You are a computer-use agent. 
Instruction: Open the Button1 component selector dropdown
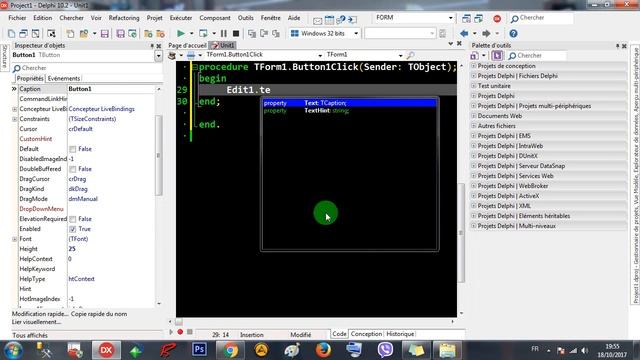coord(158,56)
